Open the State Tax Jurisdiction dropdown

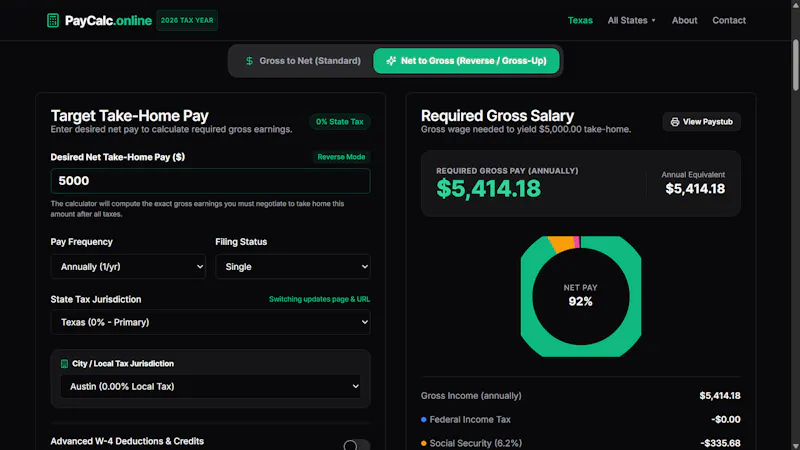(x=210, y=322)
